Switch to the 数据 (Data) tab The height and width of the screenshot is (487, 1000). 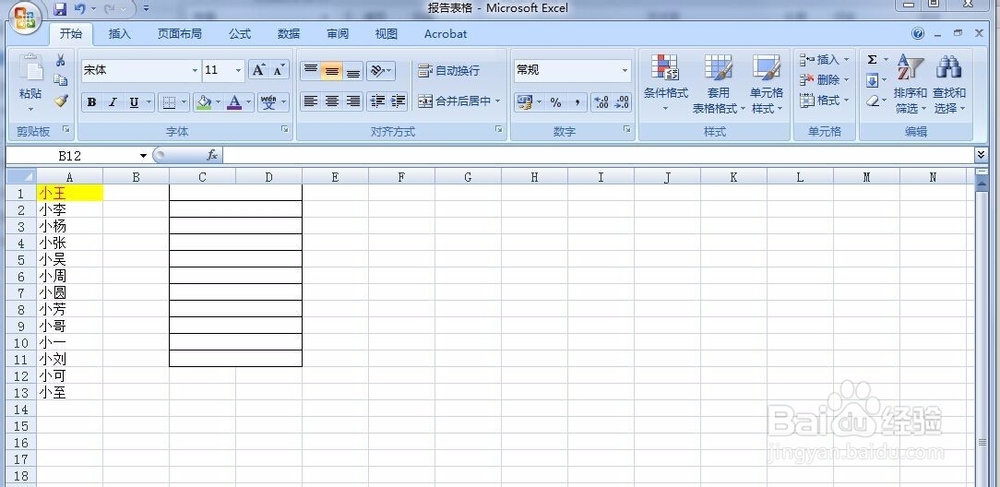click(x=289, y=34)
